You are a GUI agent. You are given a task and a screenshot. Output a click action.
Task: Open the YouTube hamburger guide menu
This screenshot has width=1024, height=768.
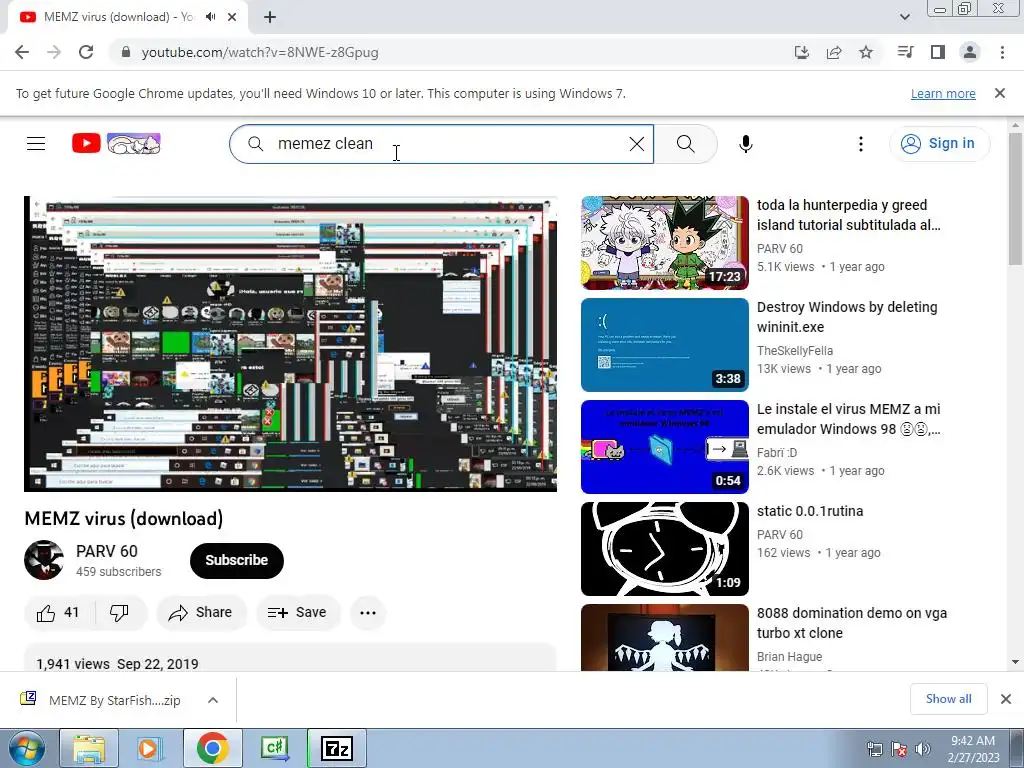pos(36,144)
